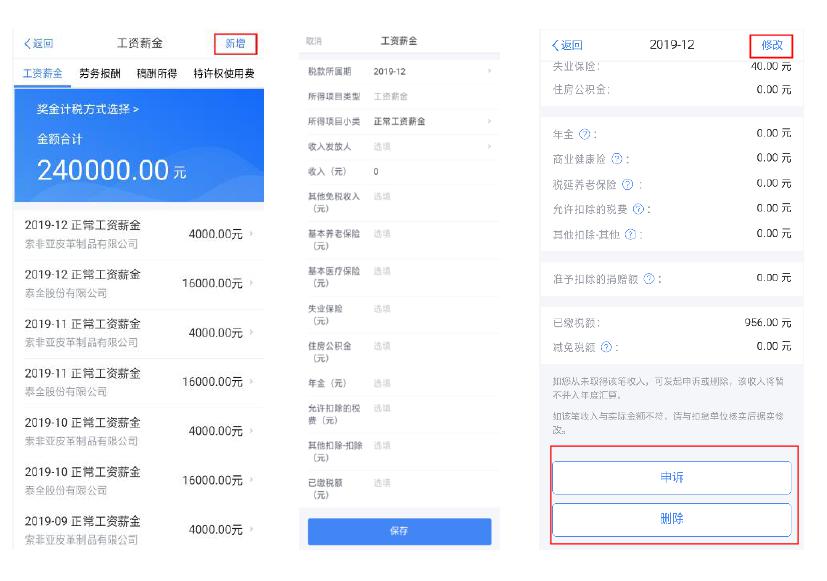The height and width of the screenshot is (581, 827).
Task: Select the 失业保险 input field on the form
Action: coord(399,315)
